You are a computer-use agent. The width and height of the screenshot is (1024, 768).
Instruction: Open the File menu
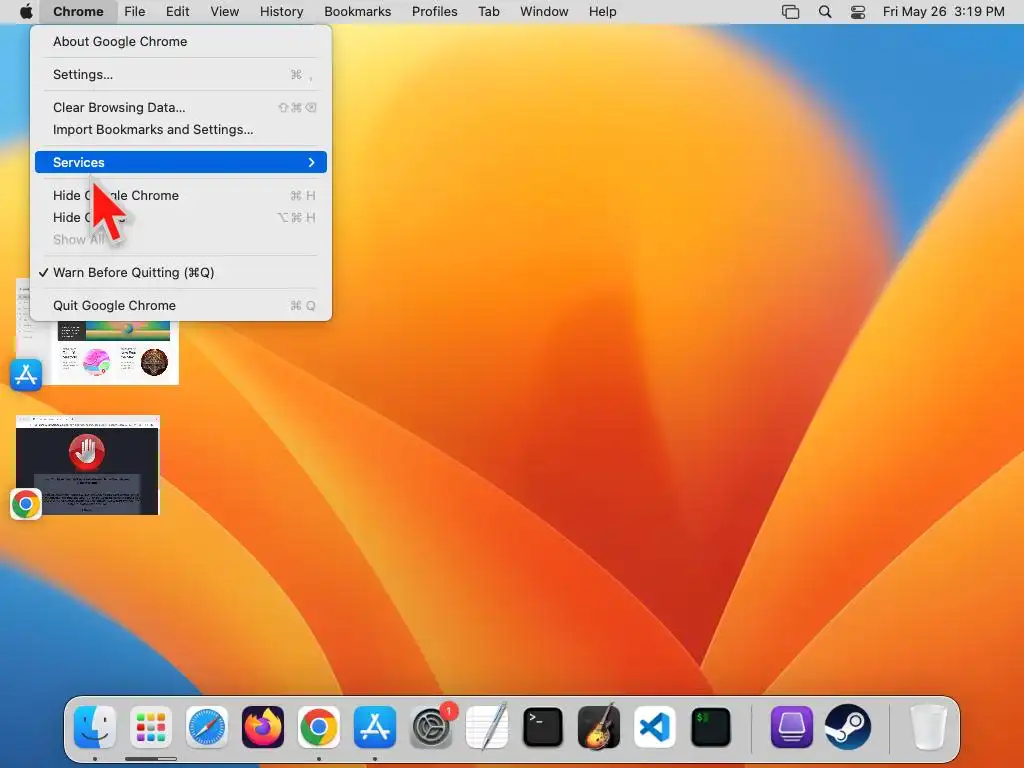(135, 12)
